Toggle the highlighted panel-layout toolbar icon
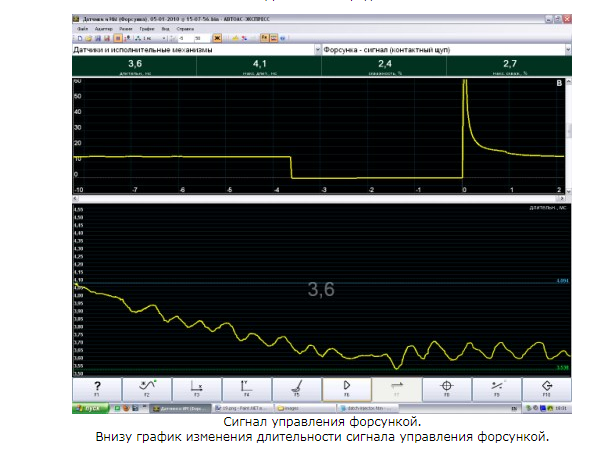This screenshot has width=604, height=451. tap(273, 38)
